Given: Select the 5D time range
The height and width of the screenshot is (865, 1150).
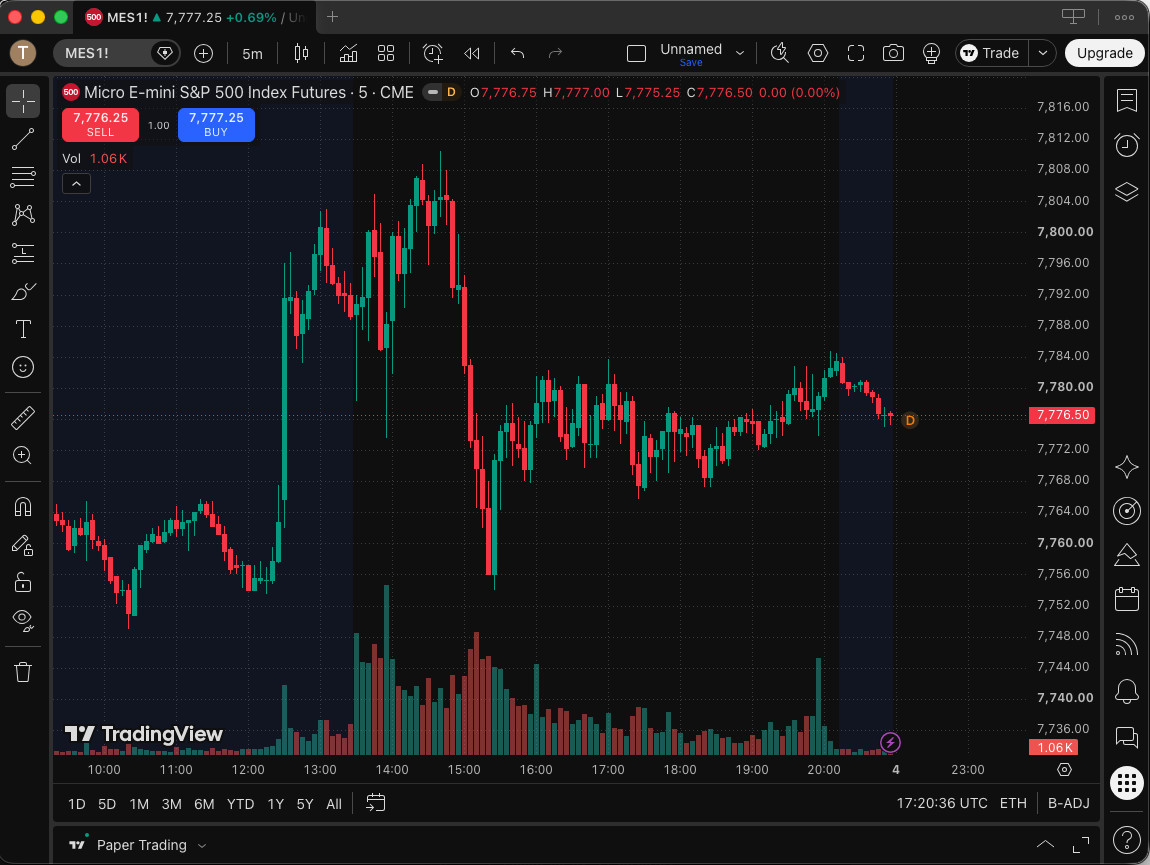Looking at the screenshot, I should click(107, 804).
